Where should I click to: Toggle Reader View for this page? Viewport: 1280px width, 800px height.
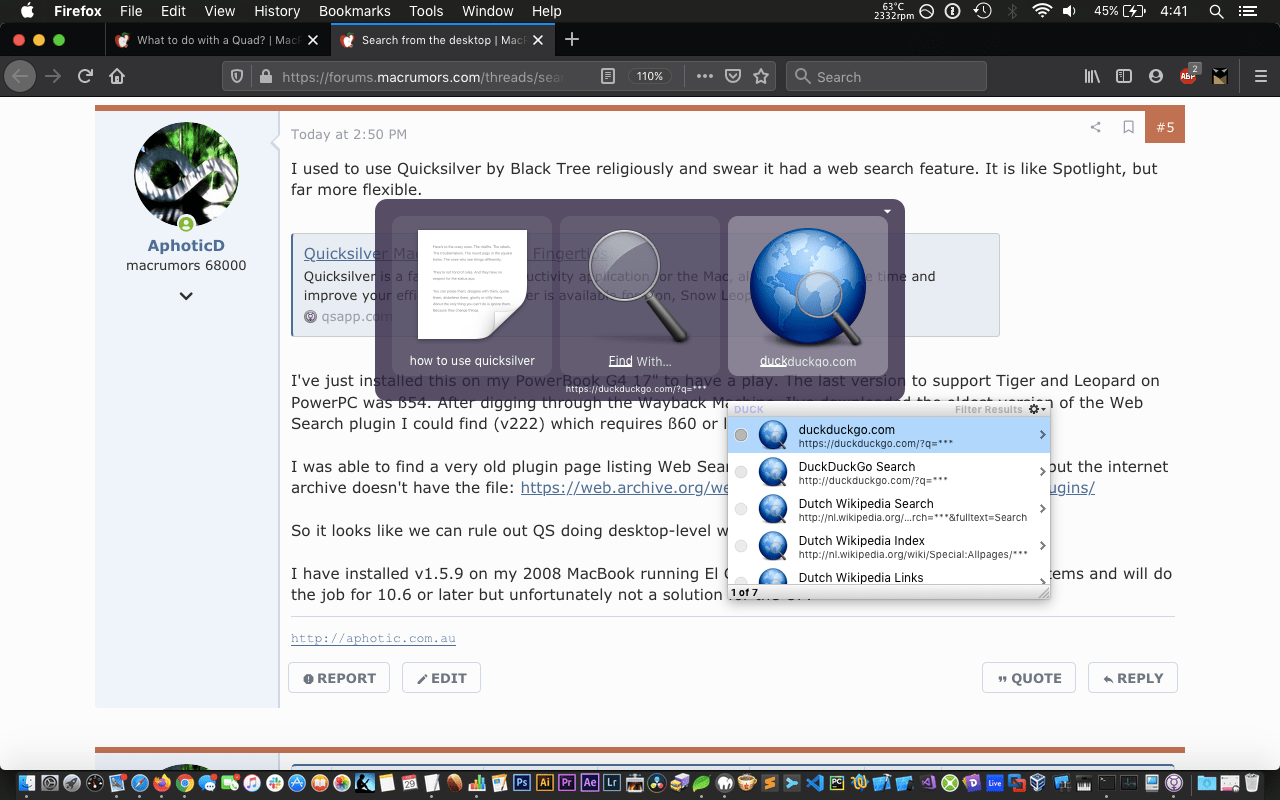[607, 76]
